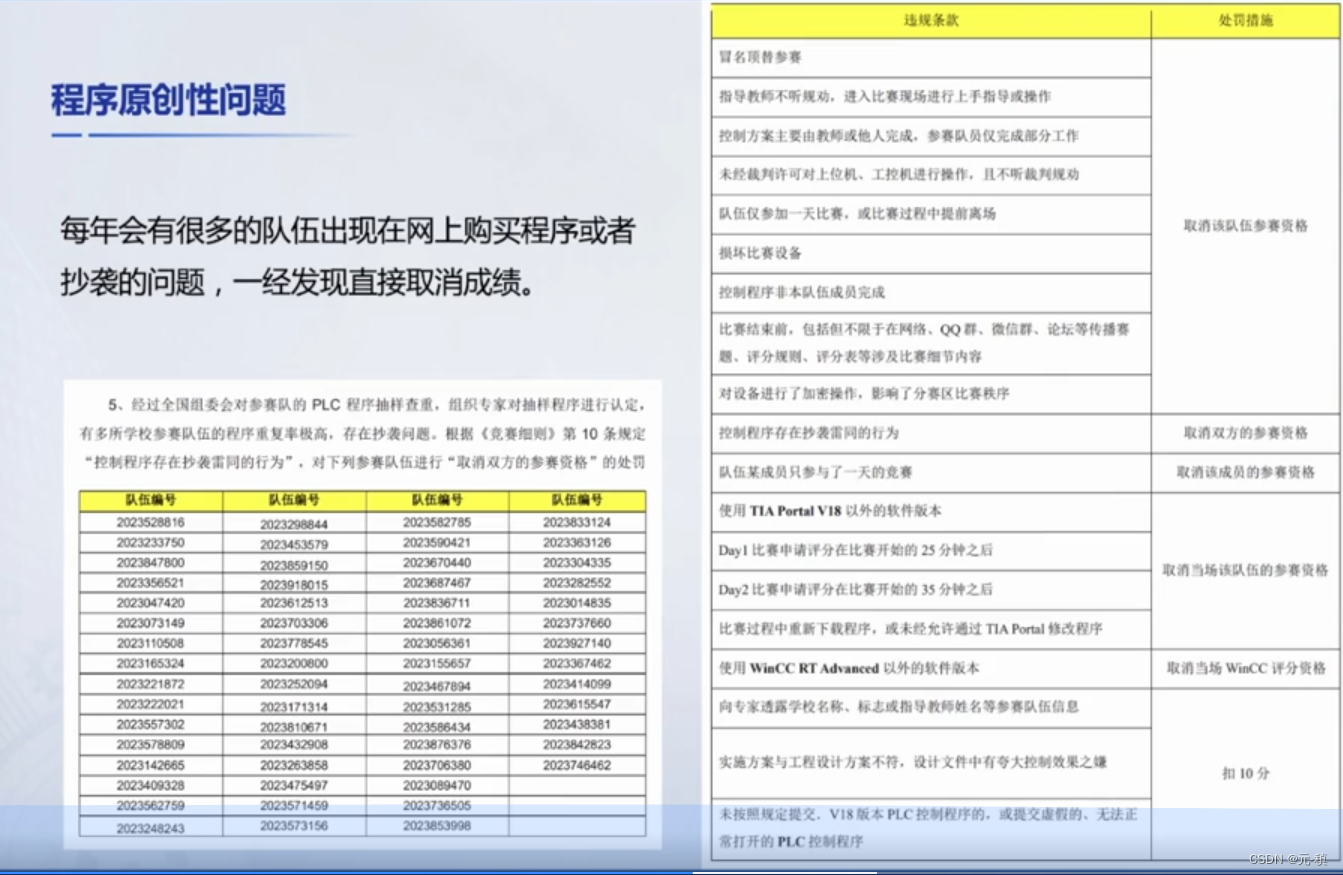The height and width of the screenshot is (875, 1343).
Task: Select cell 2023356521
Action: click(x=151, y=583)
